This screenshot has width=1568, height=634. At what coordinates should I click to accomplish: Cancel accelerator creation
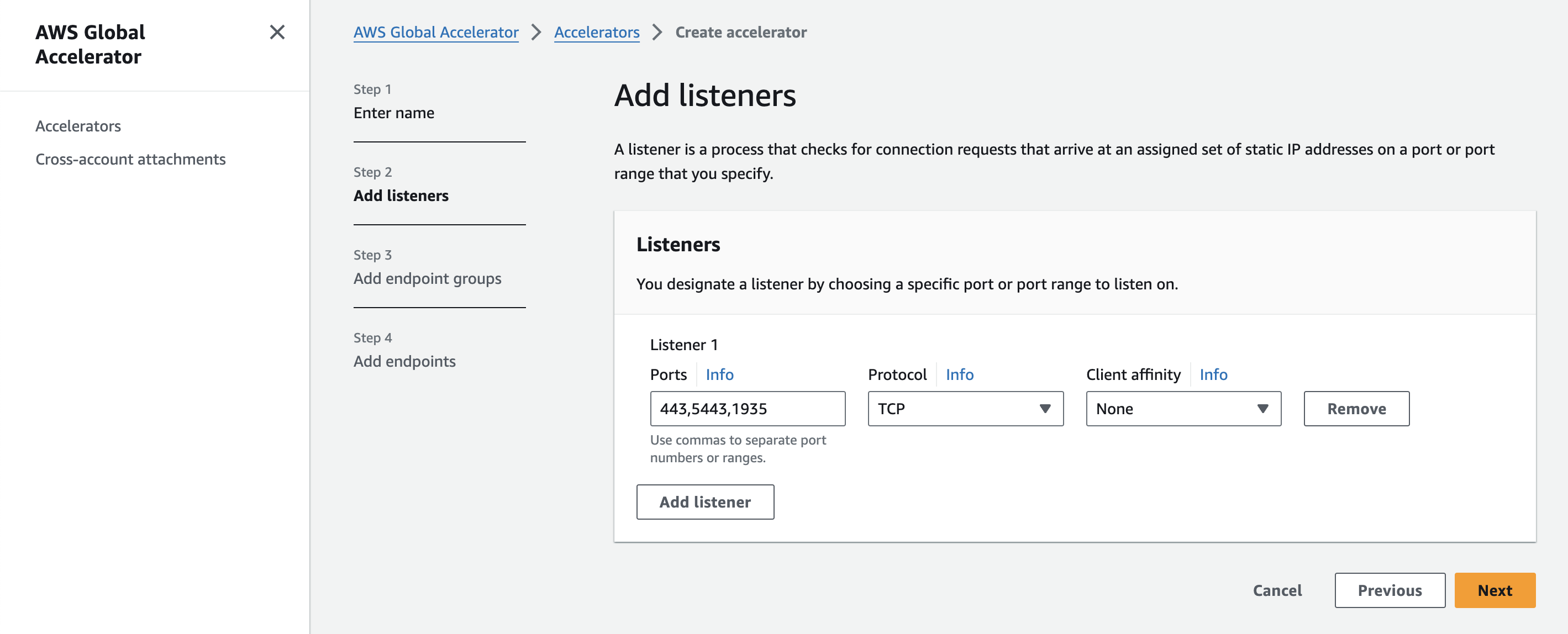[x=1277, y=590]
